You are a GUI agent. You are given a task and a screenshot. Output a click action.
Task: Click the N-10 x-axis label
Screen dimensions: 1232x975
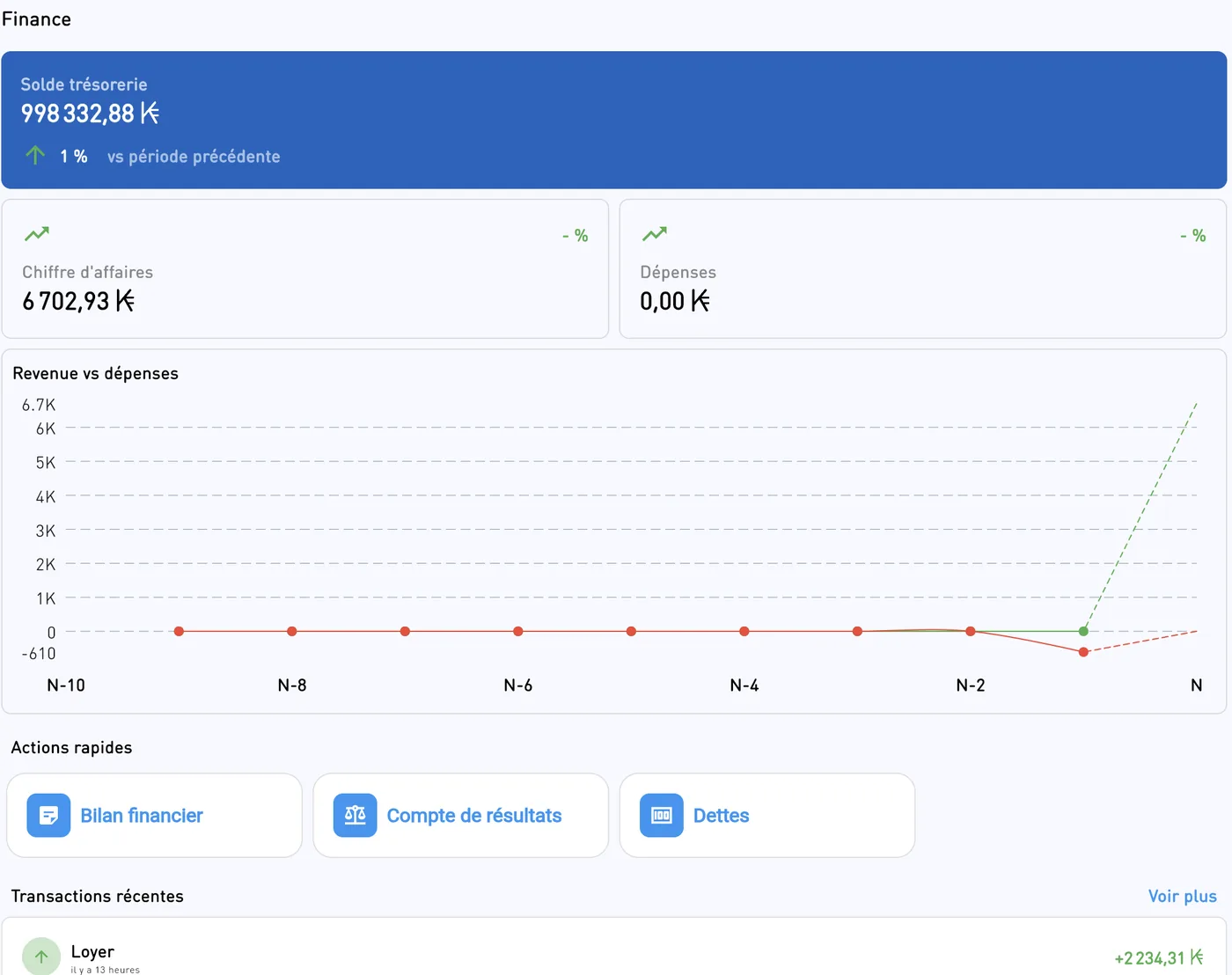point(66,685)
